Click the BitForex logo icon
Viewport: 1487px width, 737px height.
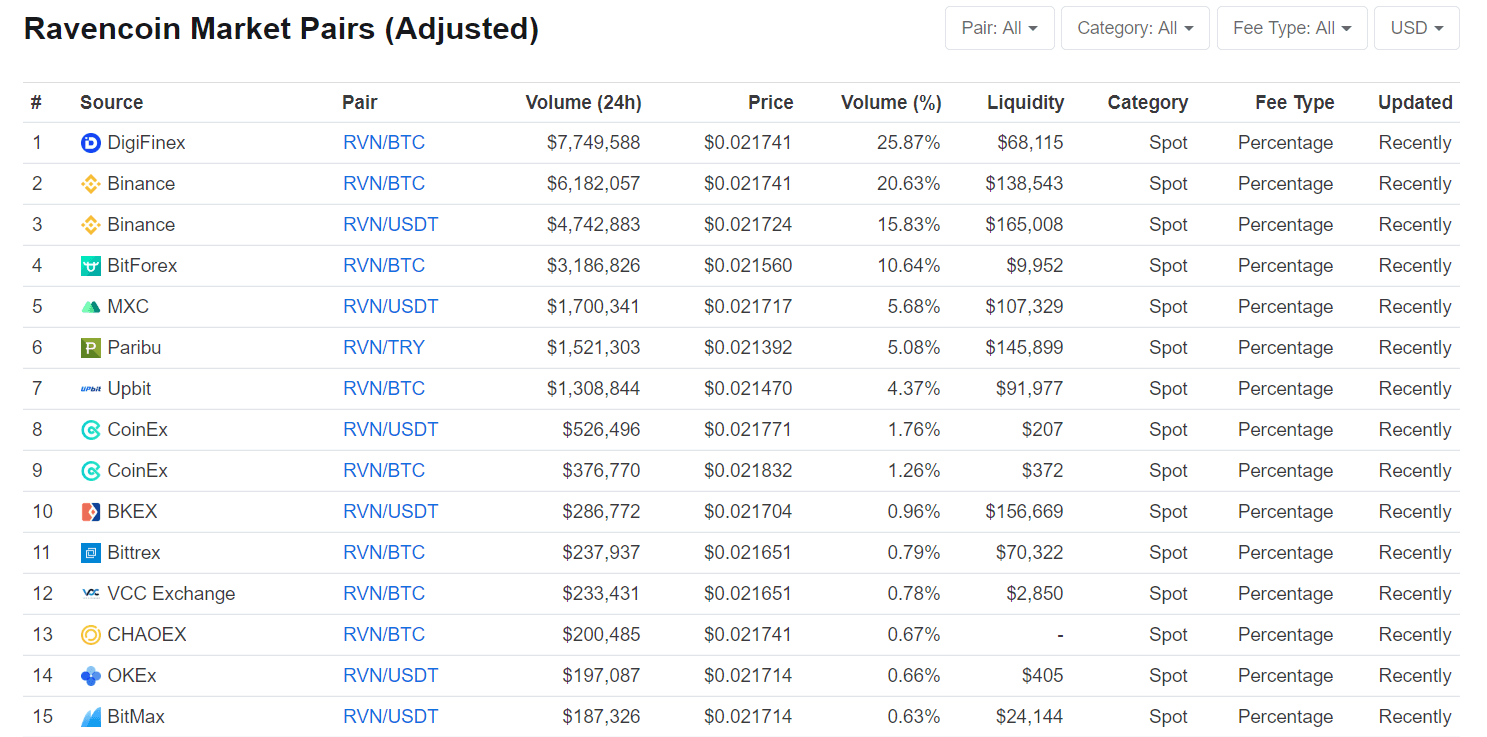pyautogui.click(x=91, y=266)
